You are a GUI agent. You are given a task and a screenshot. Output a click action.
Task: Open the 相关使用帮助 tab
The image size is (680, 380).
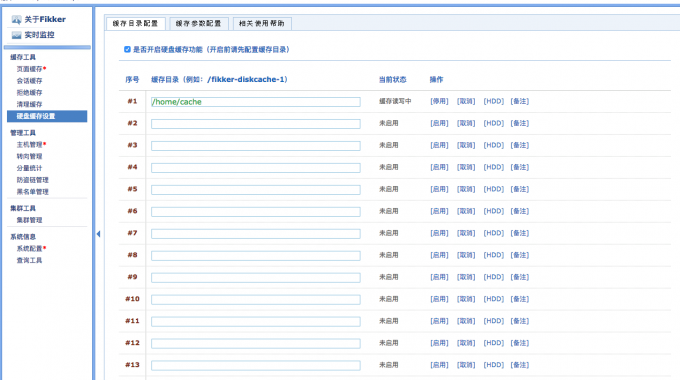(262, 23)
